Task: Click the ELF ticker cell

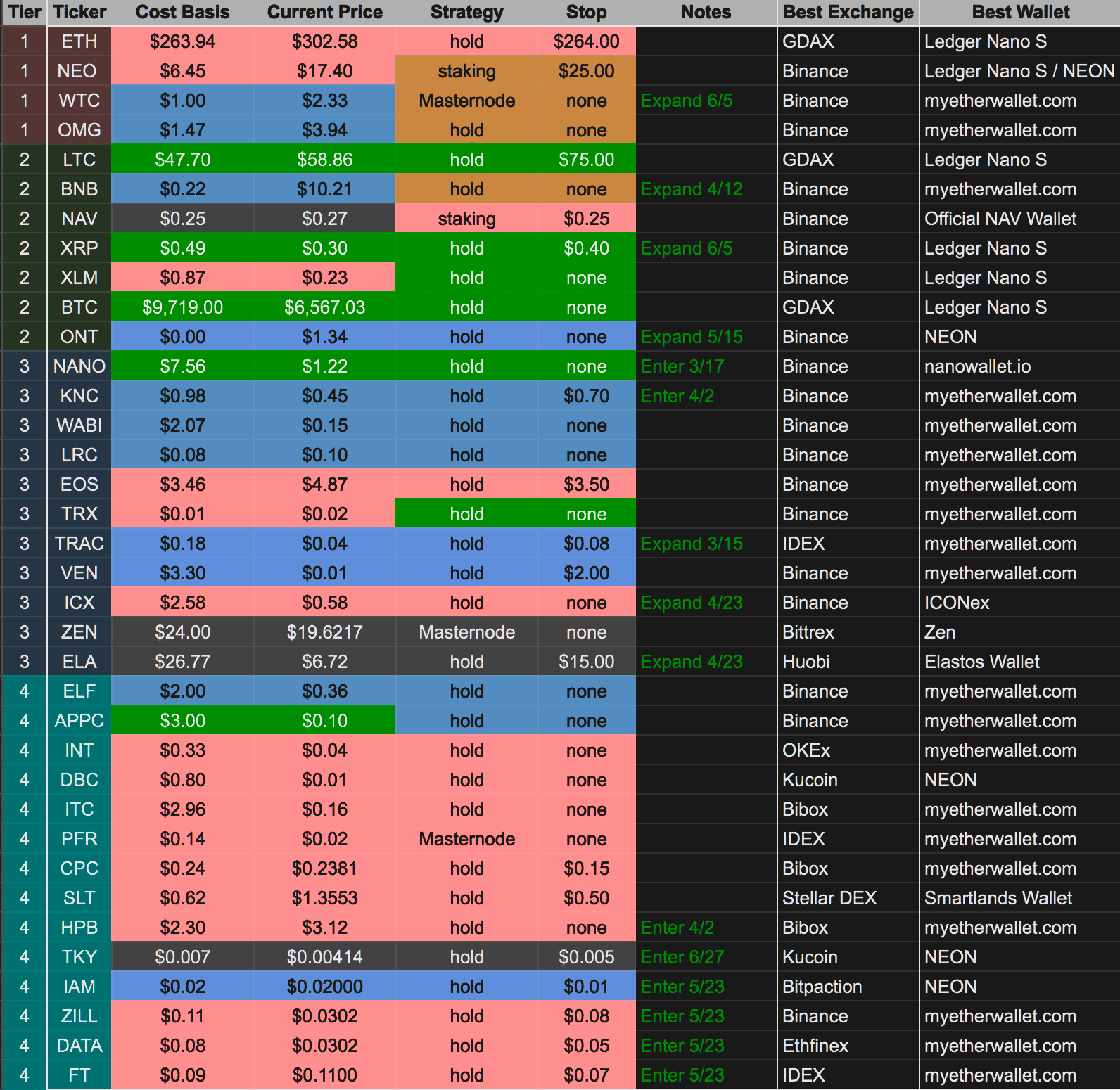Action: pyautogui.click(x=79, y=691)
